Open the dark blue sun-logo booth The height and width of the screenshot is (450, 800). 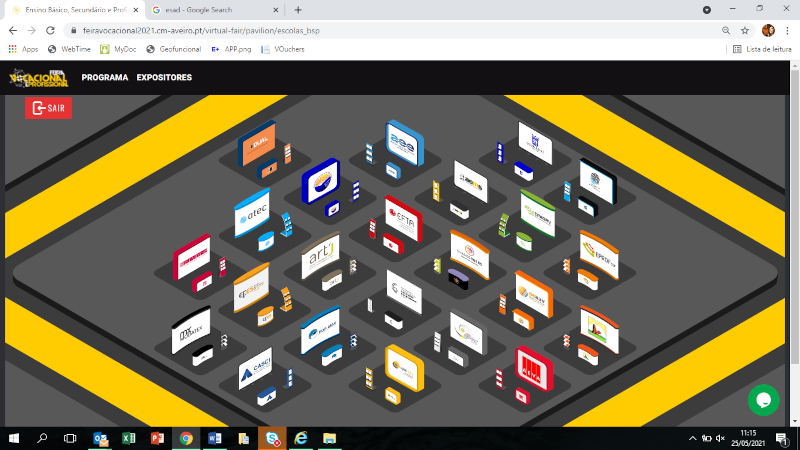320,181
